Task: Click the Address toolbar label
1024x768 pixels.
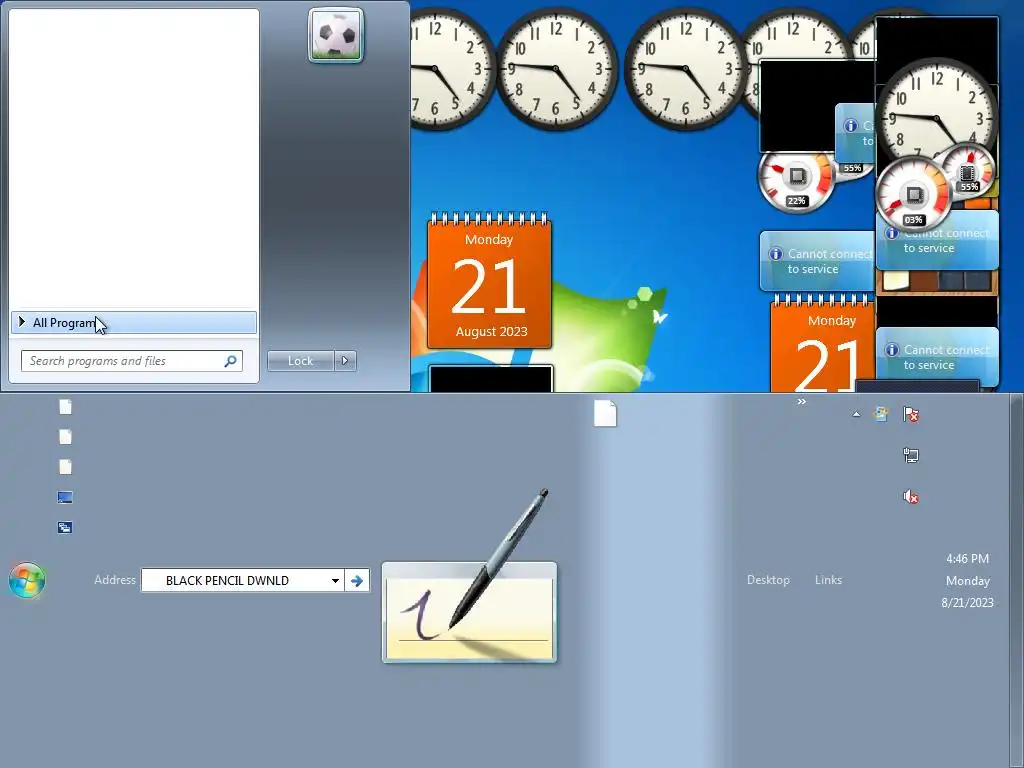Action: point(115,580)
